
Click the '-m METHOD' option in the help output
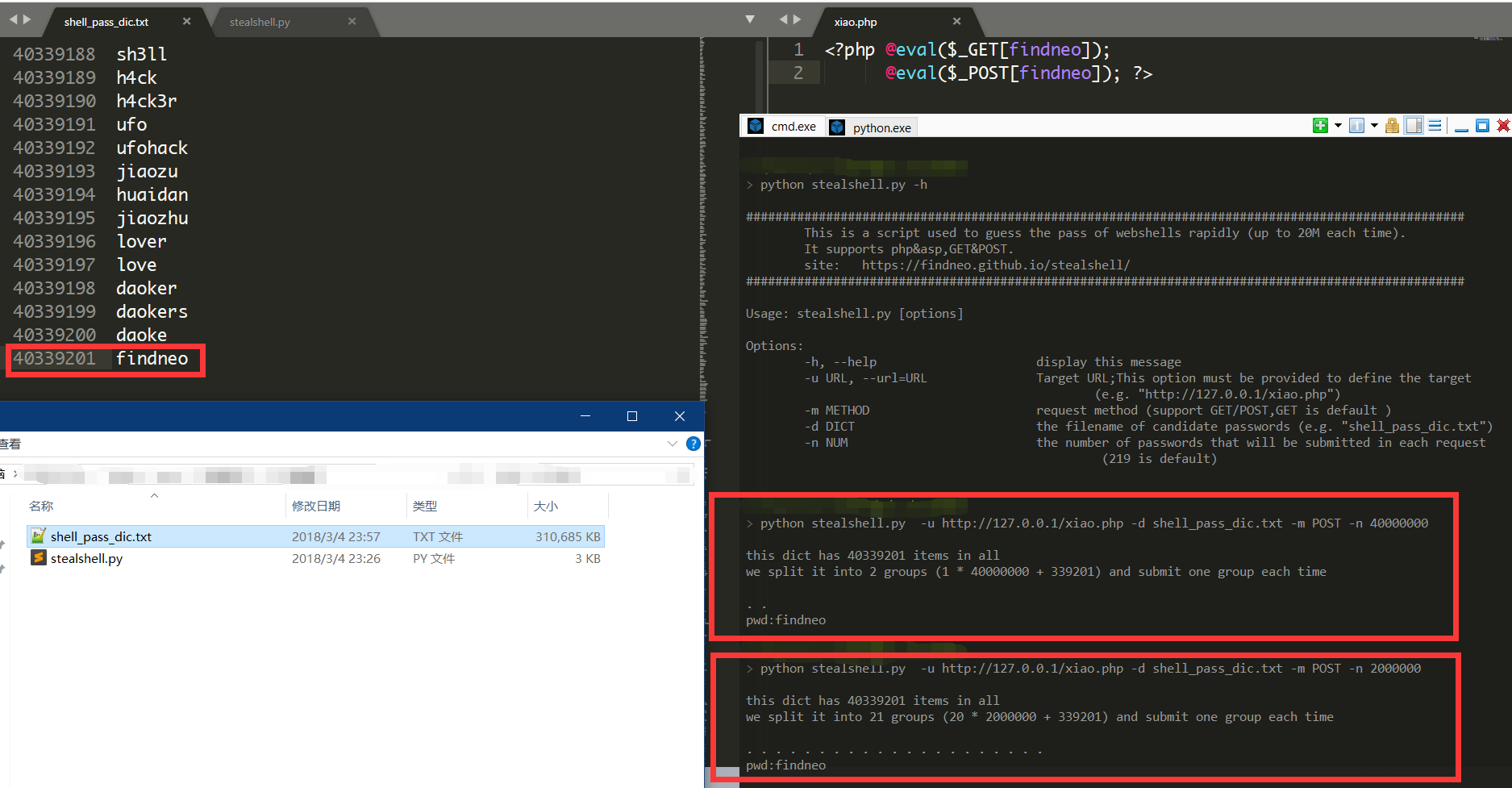[836, 411]
